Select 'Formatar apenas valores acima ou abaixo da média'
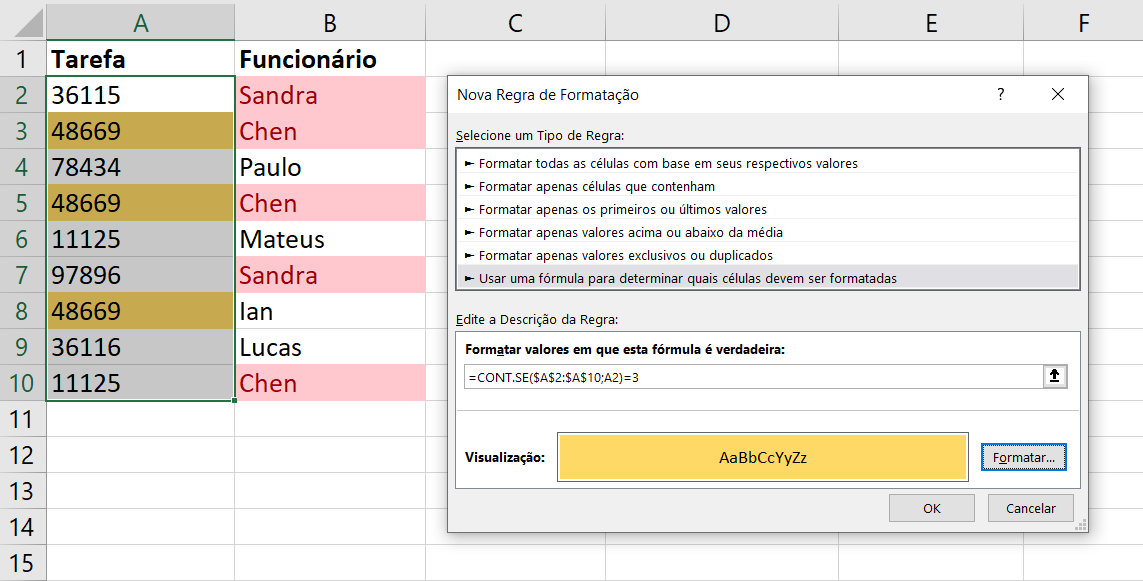 pyautogui.click(x=767, y=232)
